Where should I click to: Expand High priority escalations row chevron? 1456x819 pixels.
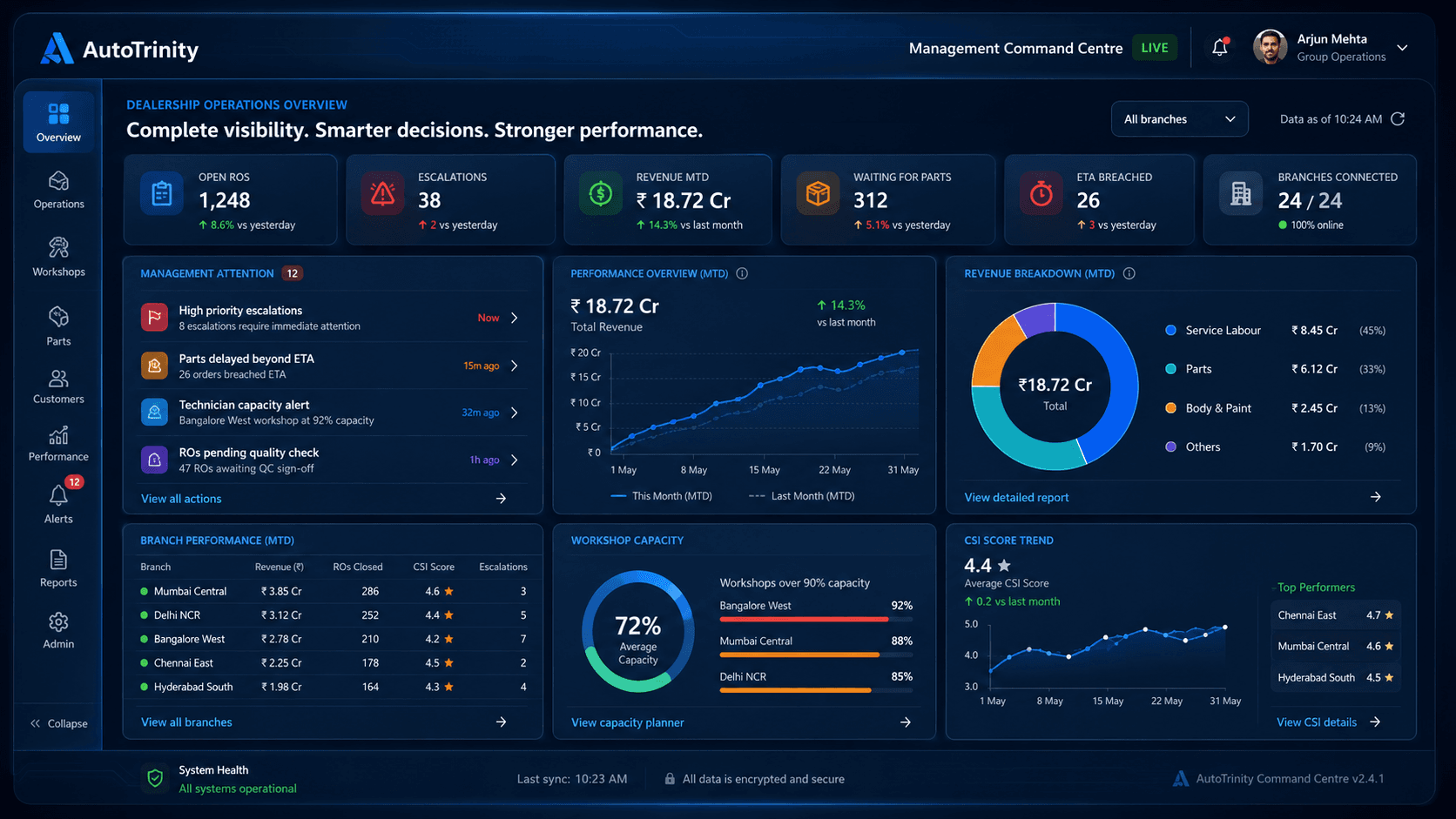pyautogui.click(x=515, y=318)
